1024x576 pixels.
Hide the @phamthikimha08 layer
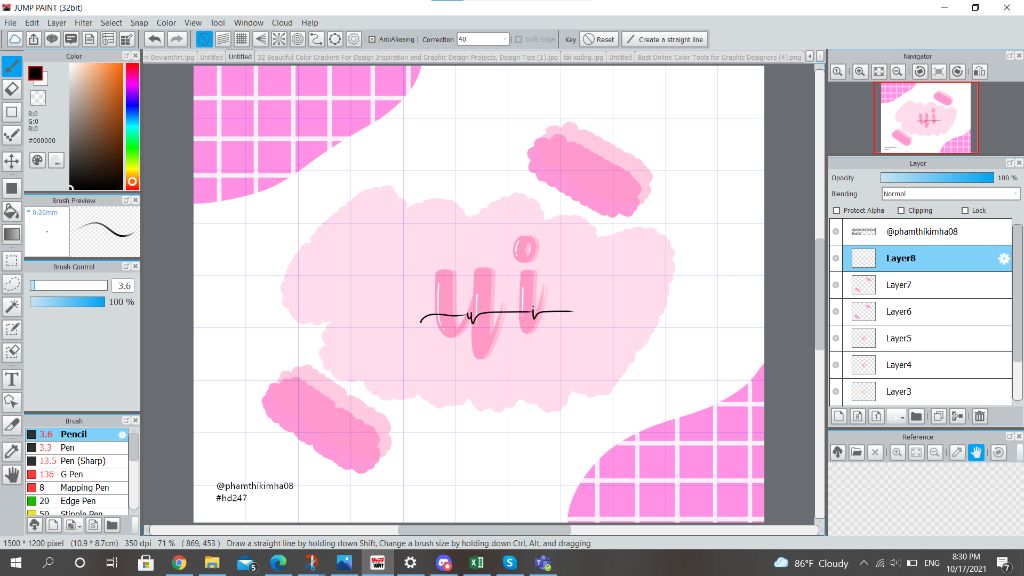coord(836,231)
